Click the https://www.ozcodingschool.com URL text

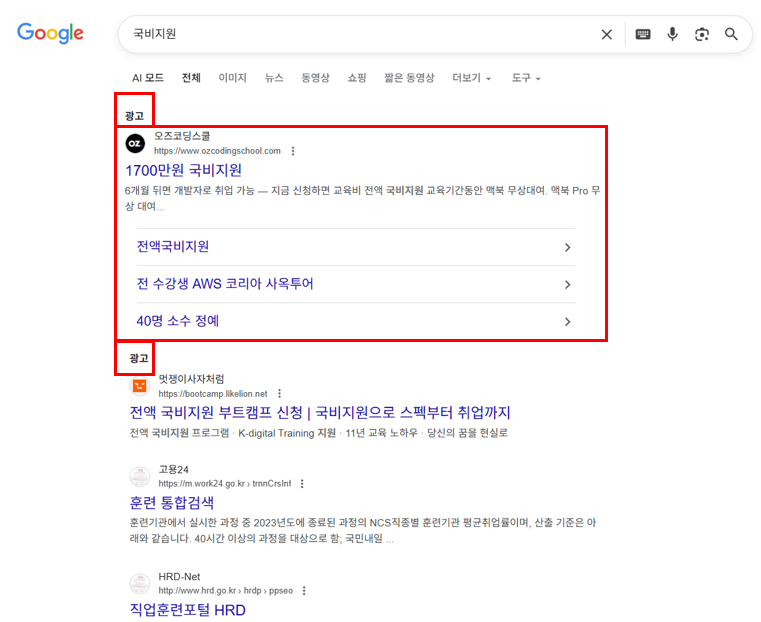tap(217, 151)
